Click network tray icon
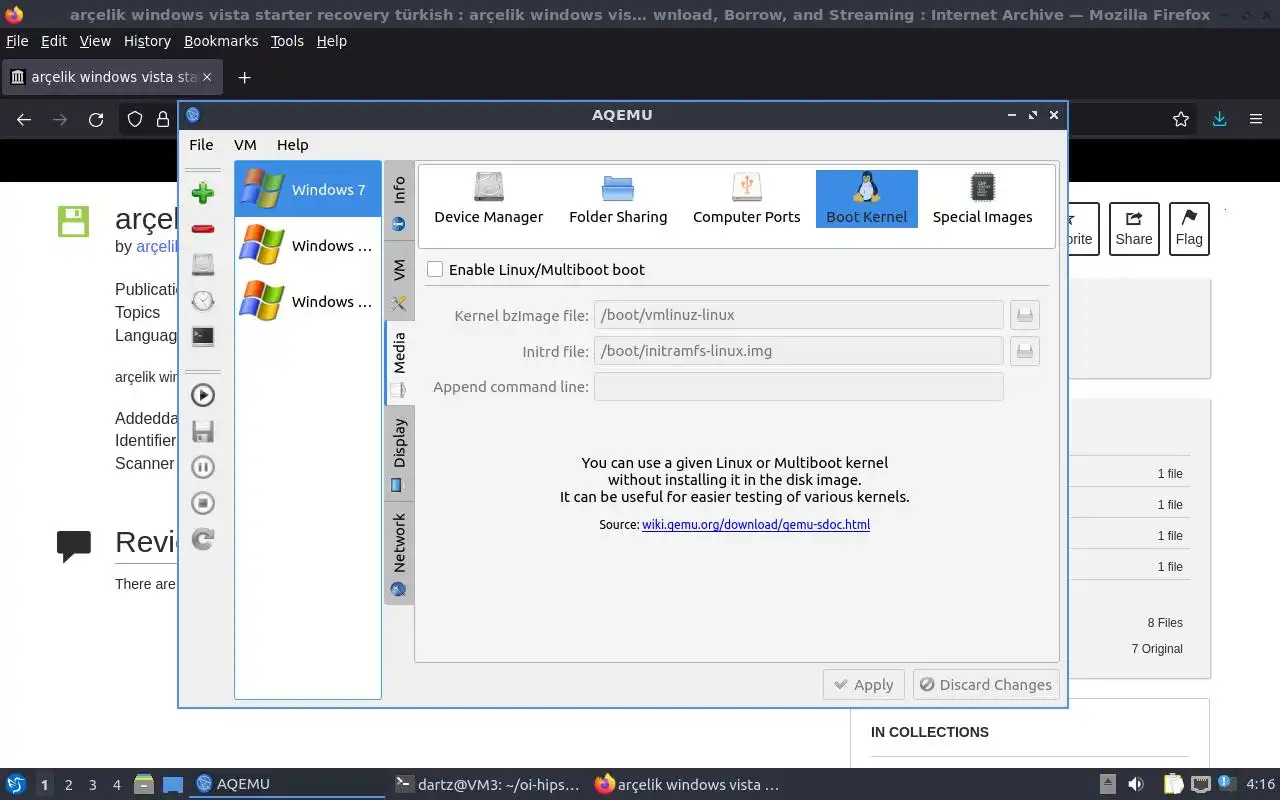 click(1201, 784)
